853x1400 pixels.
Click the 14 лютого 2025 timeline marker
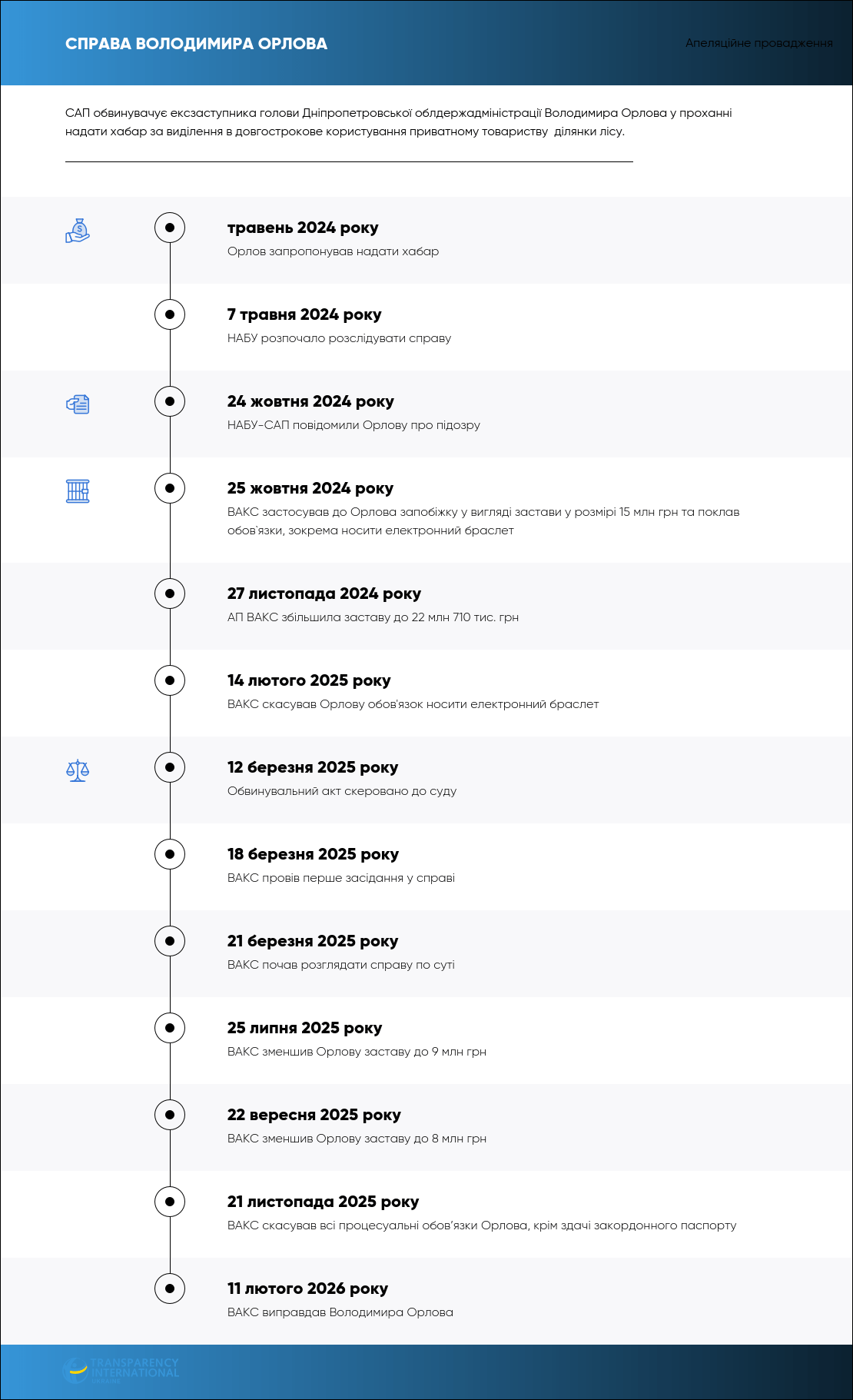(170, 680)
